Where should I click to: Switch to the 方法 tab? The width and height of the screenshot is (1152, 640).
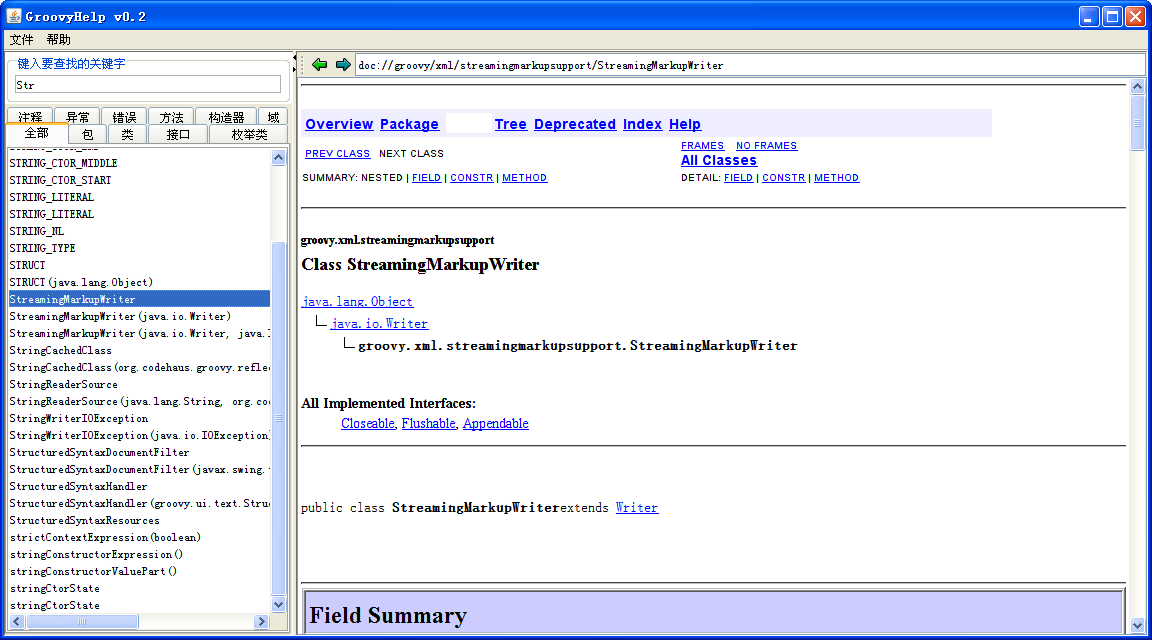171,116
